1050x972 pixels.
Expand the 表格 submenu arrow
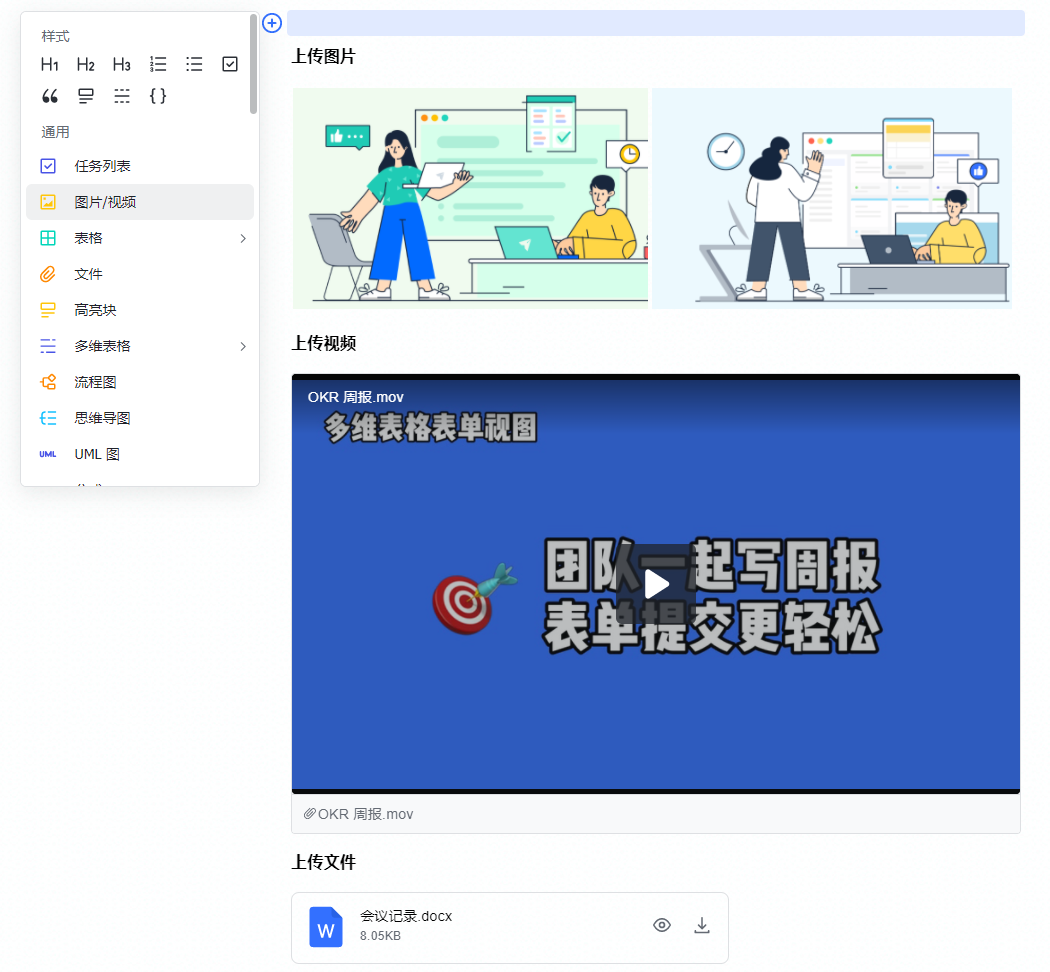tap(243, 238)
